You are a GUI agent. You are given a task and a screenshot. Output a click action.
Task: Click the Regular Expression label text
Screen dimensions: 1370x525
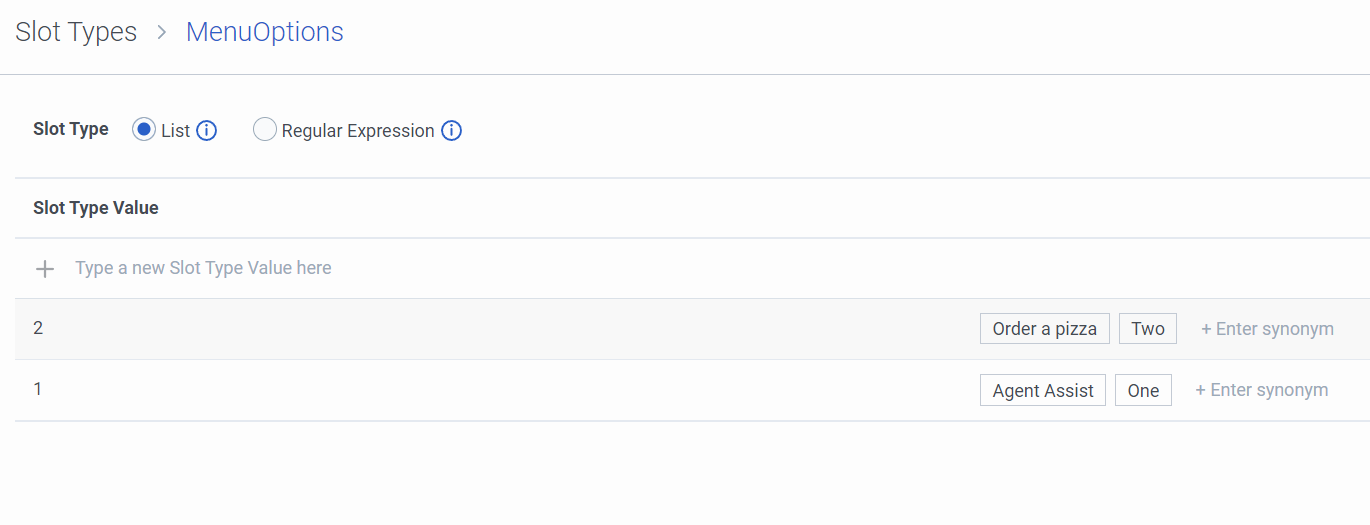(x=358, y=131)
